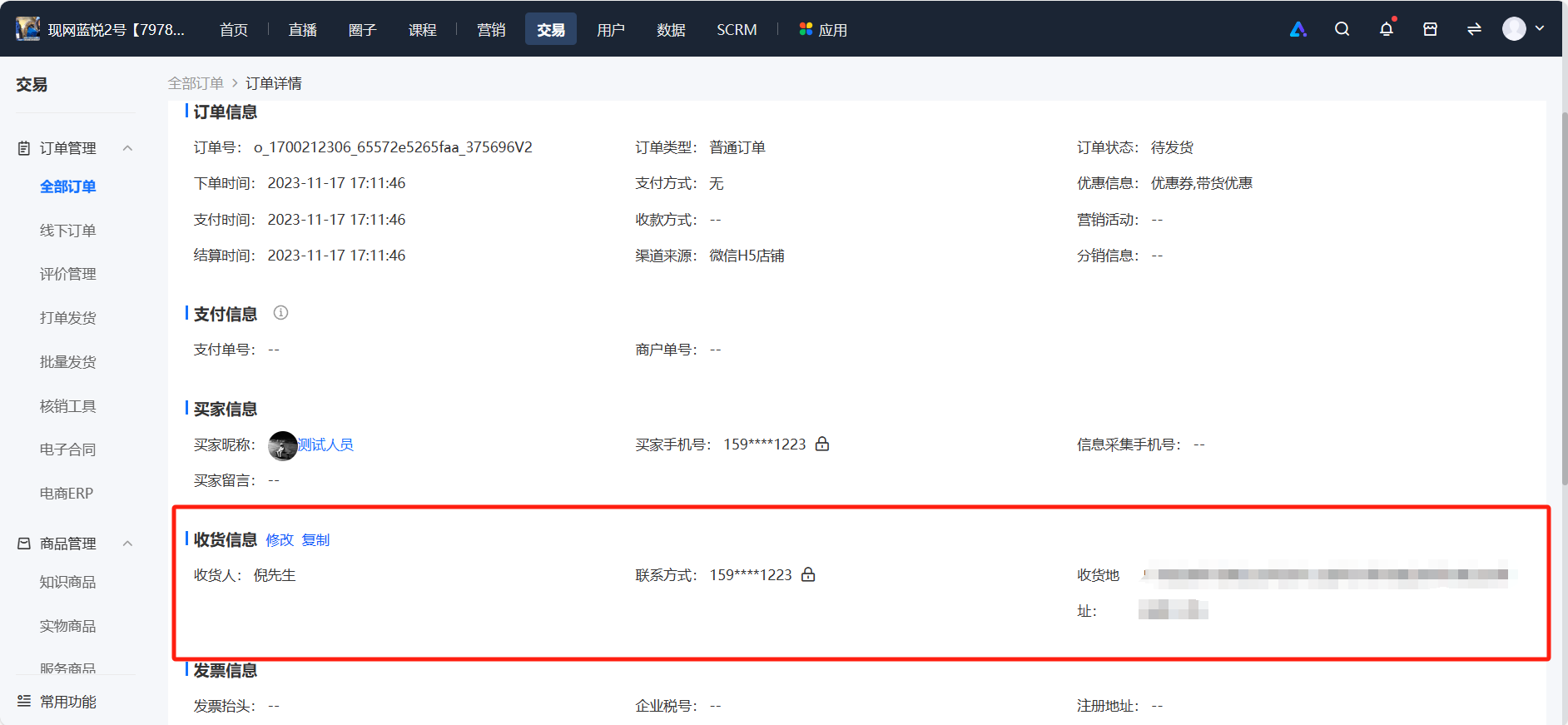
Task: Click recipient name 倪先生
Action: point(275,575)
